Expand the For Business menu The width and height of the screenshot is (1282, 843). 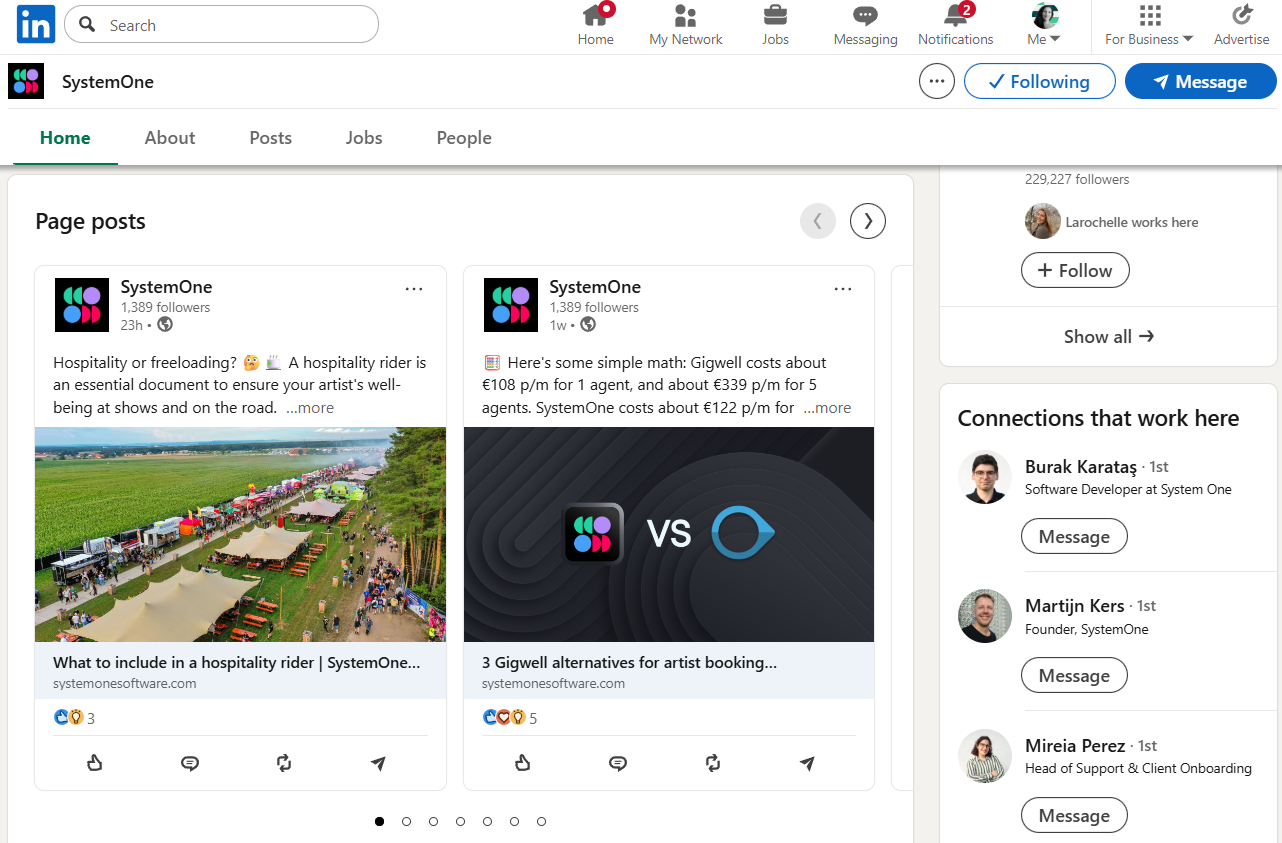point(1149,25)
